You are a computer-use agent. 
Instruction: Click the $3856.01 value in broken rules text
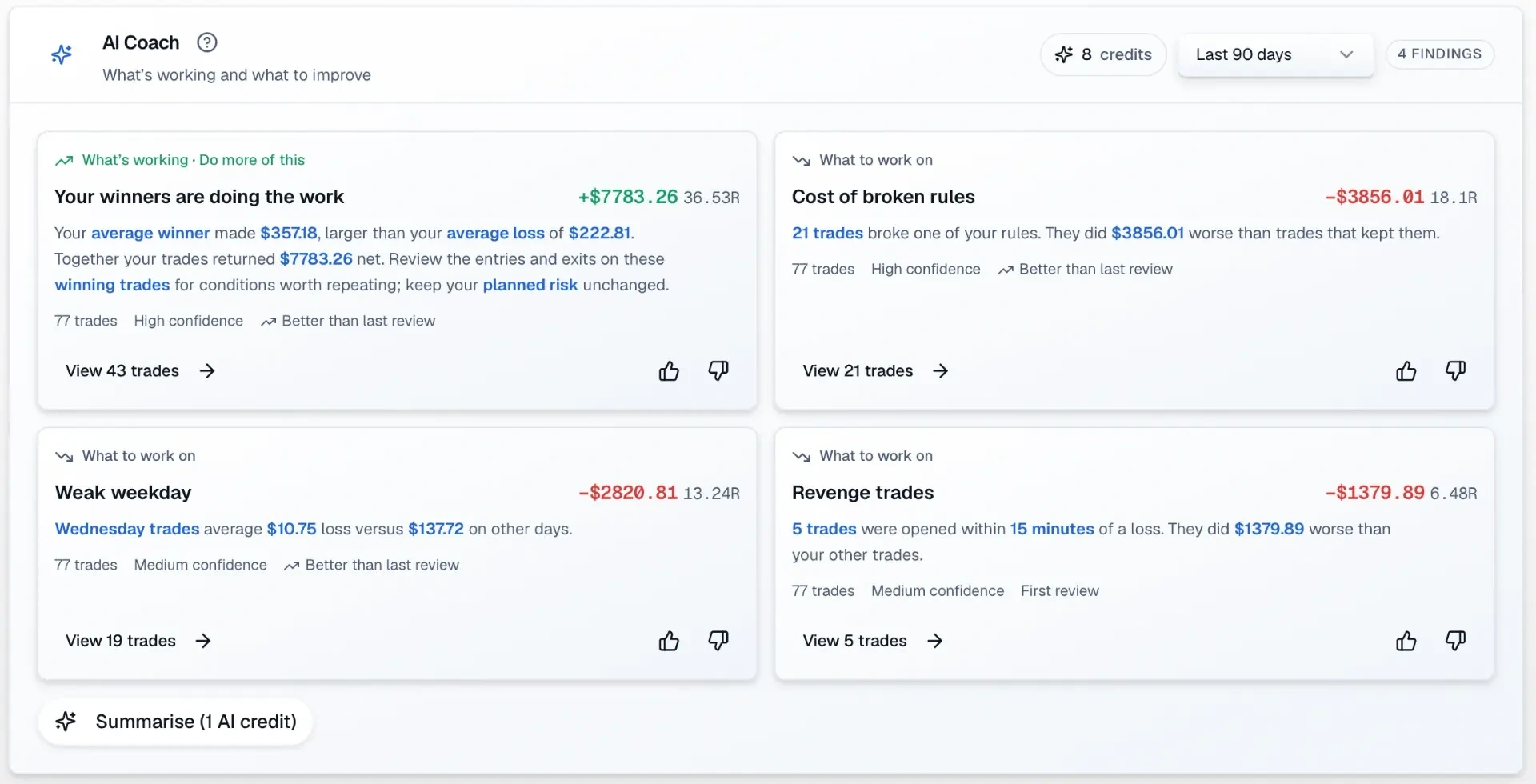[1147, 233]
